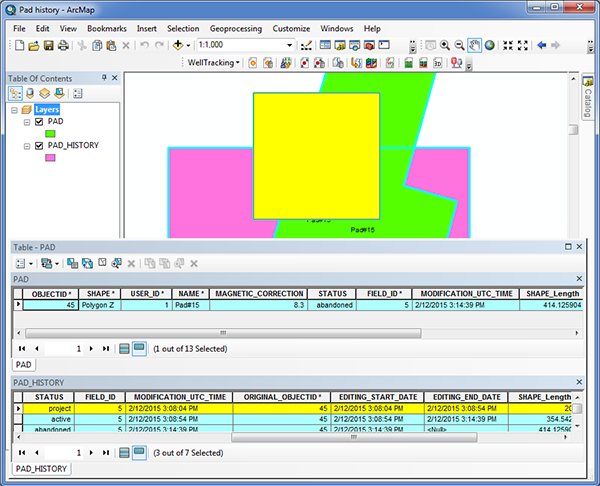Go to next record in PAD table
This screenshot has height=486, width=600.
(91, 349)
